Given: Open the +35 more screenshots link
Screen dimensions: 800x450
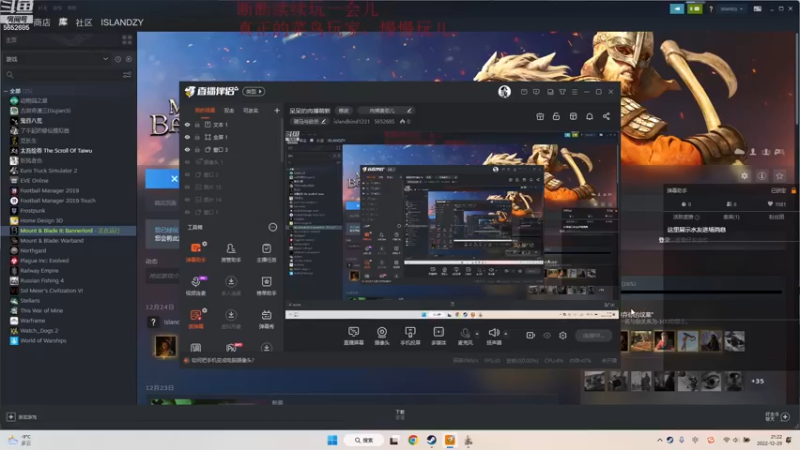Looking at the screenshot, I should point(758,381).
